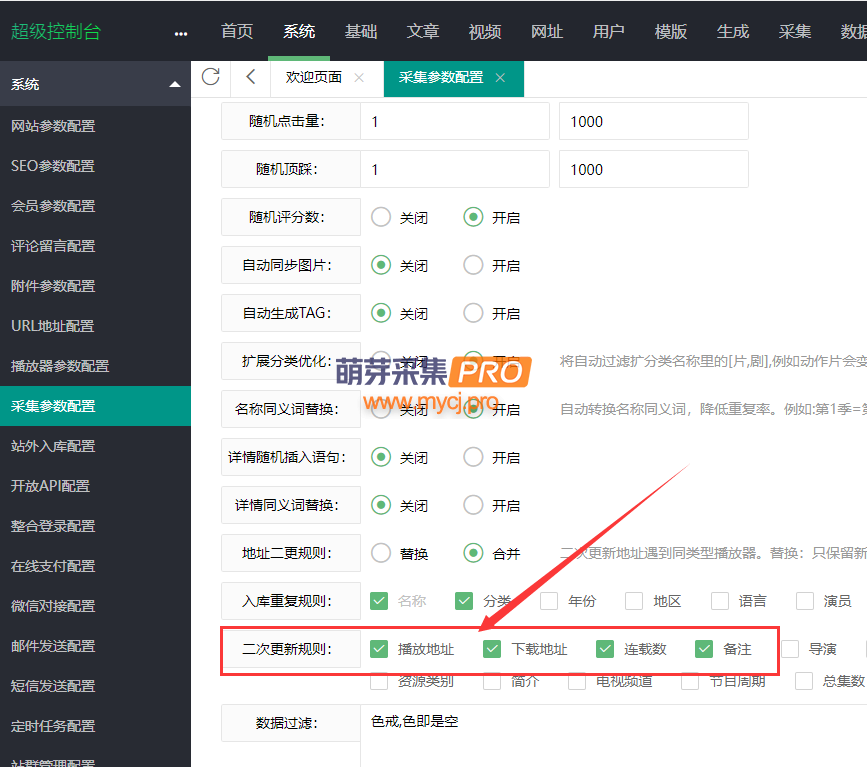This screenshot has height=767, width=867.
Task: Select 合并 for 地址二更规则
Action: click(x=473, y=554)
